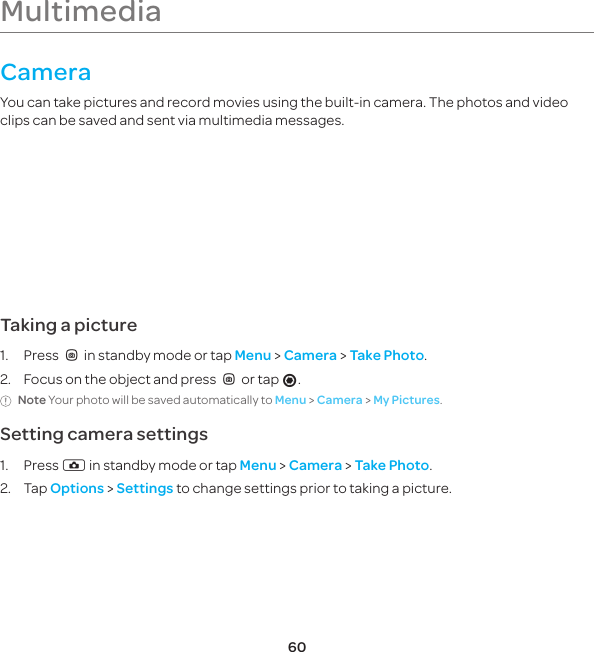The height and width of the screenshot is (652, 594).
Task: Click Camera link in the Note line
Action: (340, 400)
